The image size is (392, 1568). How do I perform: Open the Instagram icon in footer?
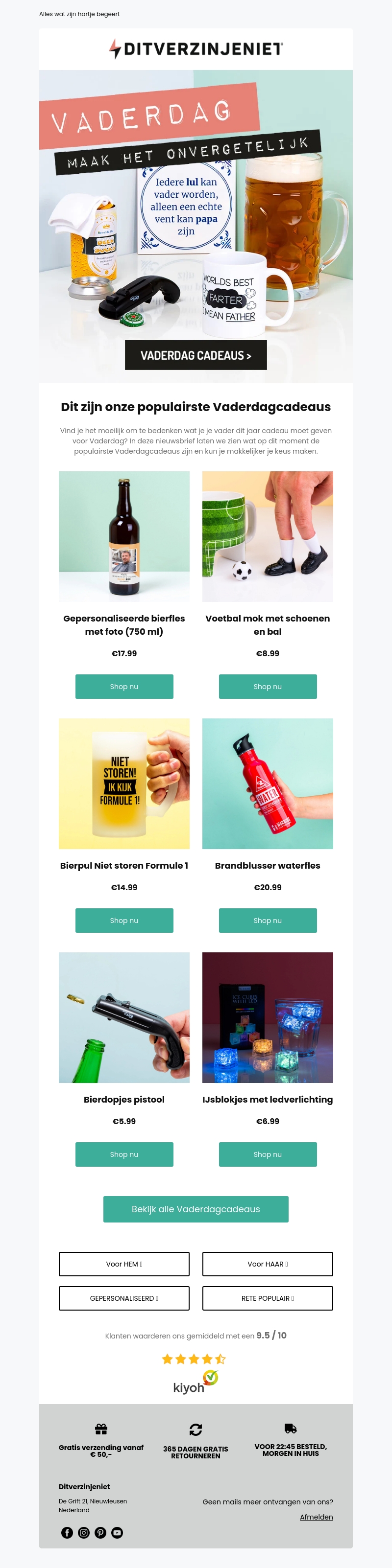click(84, 1532)
